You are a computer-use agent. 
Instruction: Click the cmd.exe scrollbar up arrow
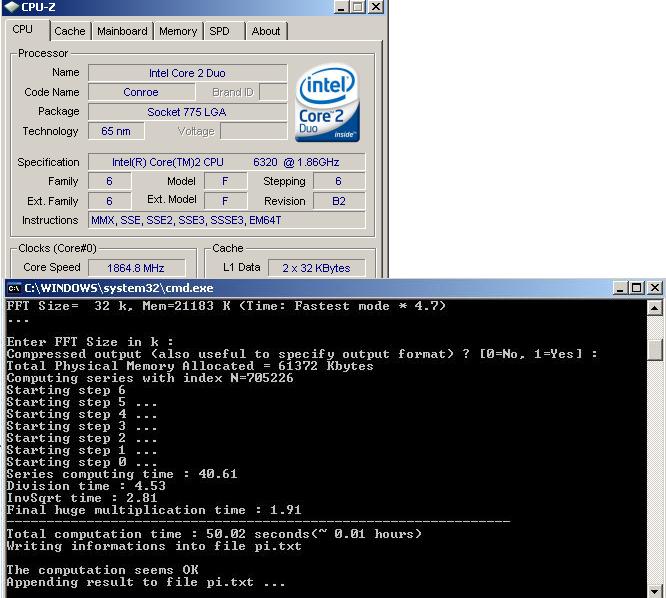click(655, 308)
